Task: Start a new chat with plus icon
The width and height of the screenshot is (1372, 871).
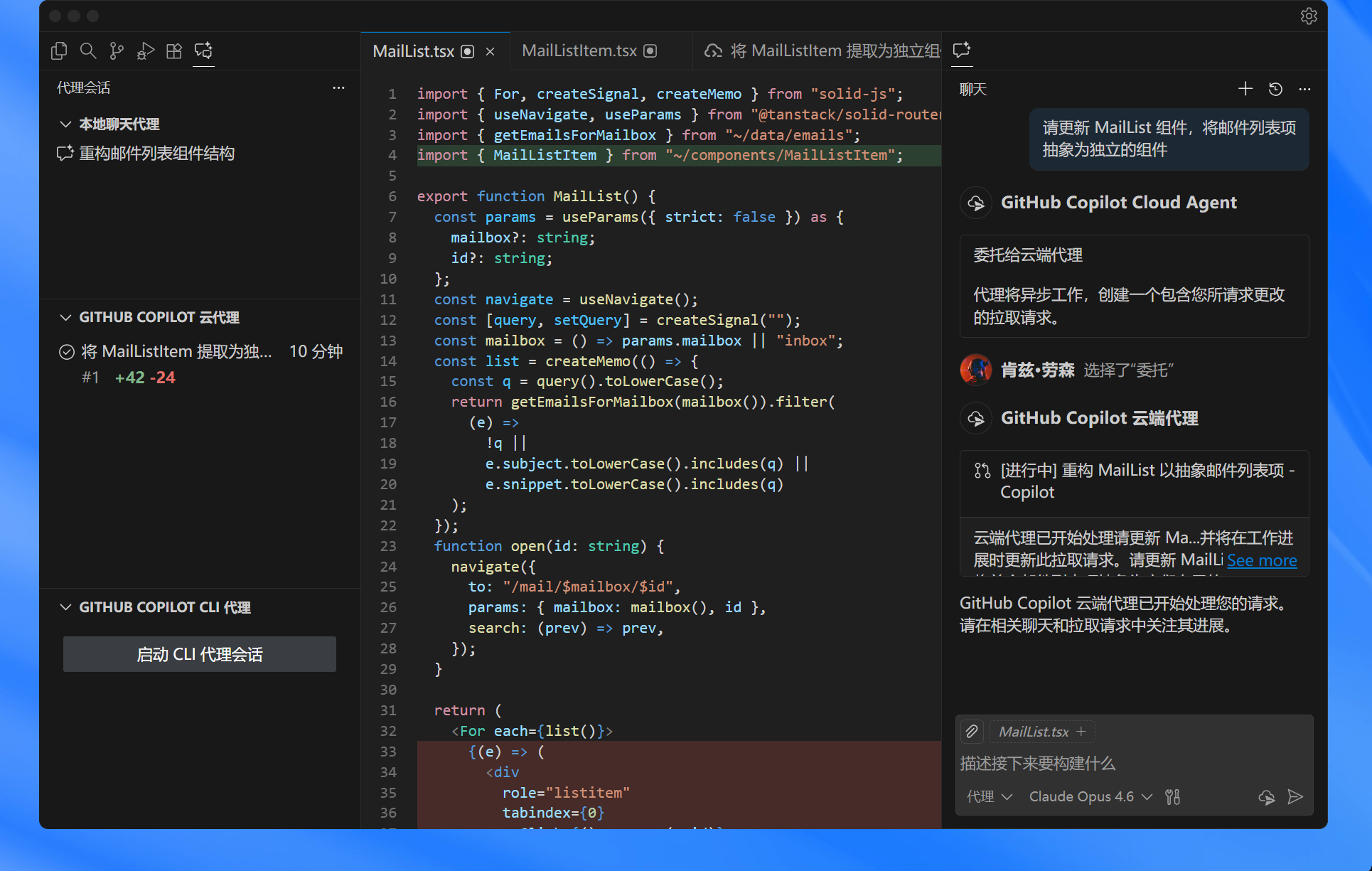Action: pyautogui.click(x=1245, y=89)
